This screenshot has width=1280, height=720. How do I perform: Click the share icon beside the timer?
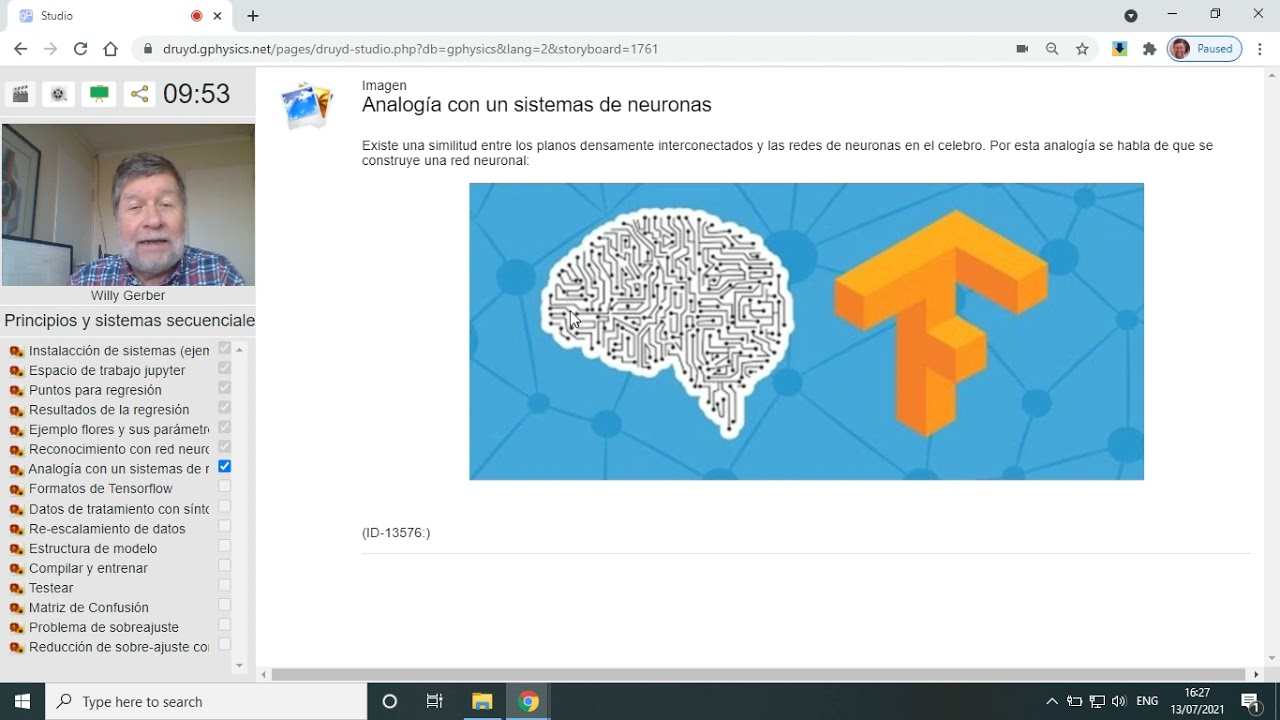140,94
